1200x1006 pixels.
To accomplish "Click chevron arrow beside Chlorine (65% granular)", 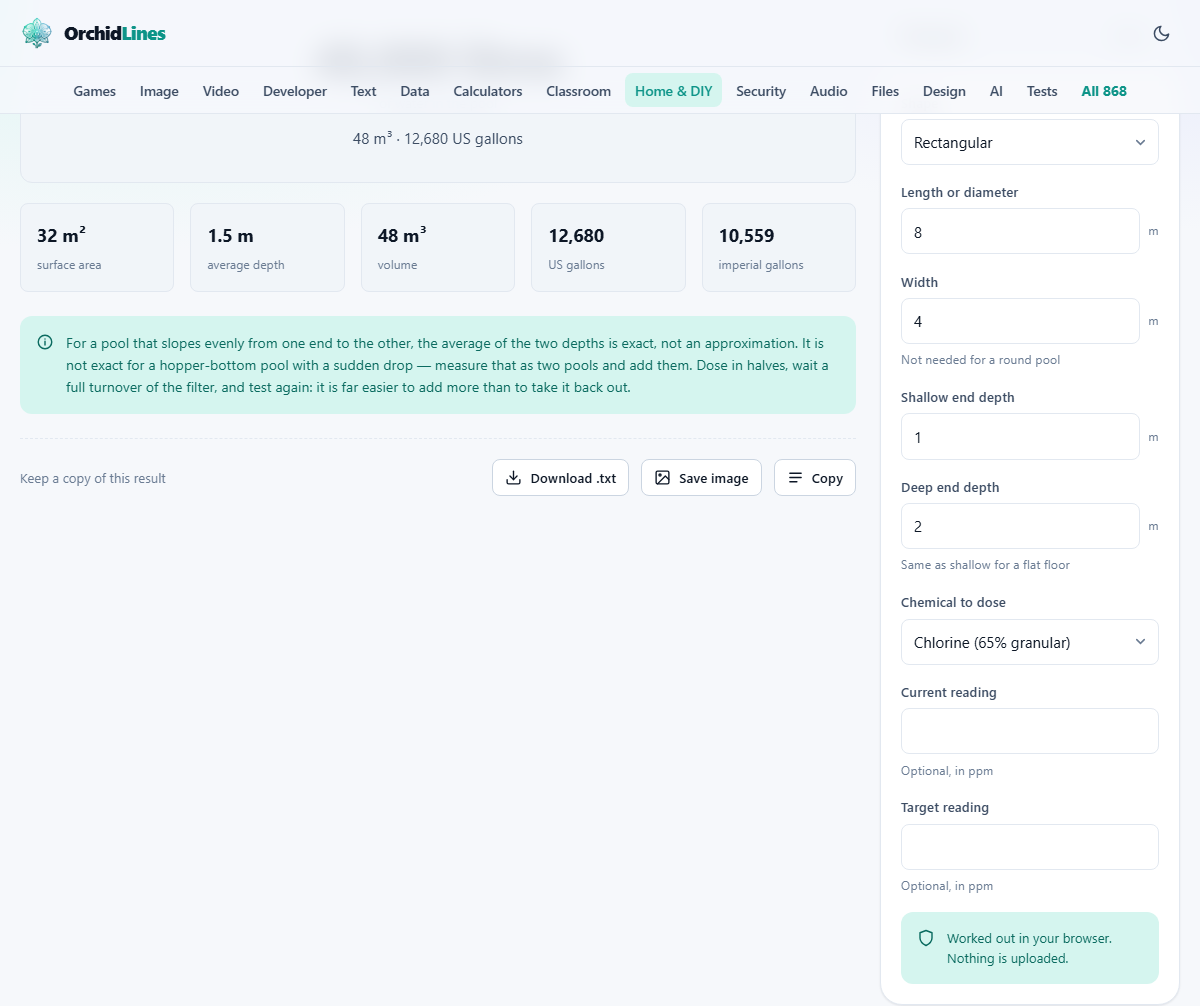I will (1140, 642).
